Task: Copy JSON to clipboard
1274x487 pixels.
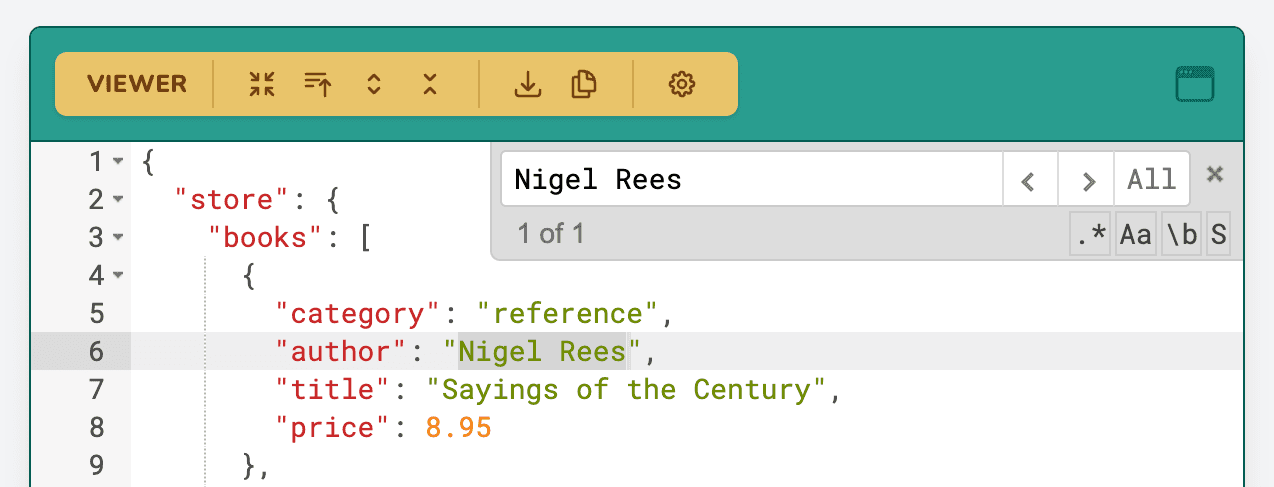Action: click(x=583, y=84)
